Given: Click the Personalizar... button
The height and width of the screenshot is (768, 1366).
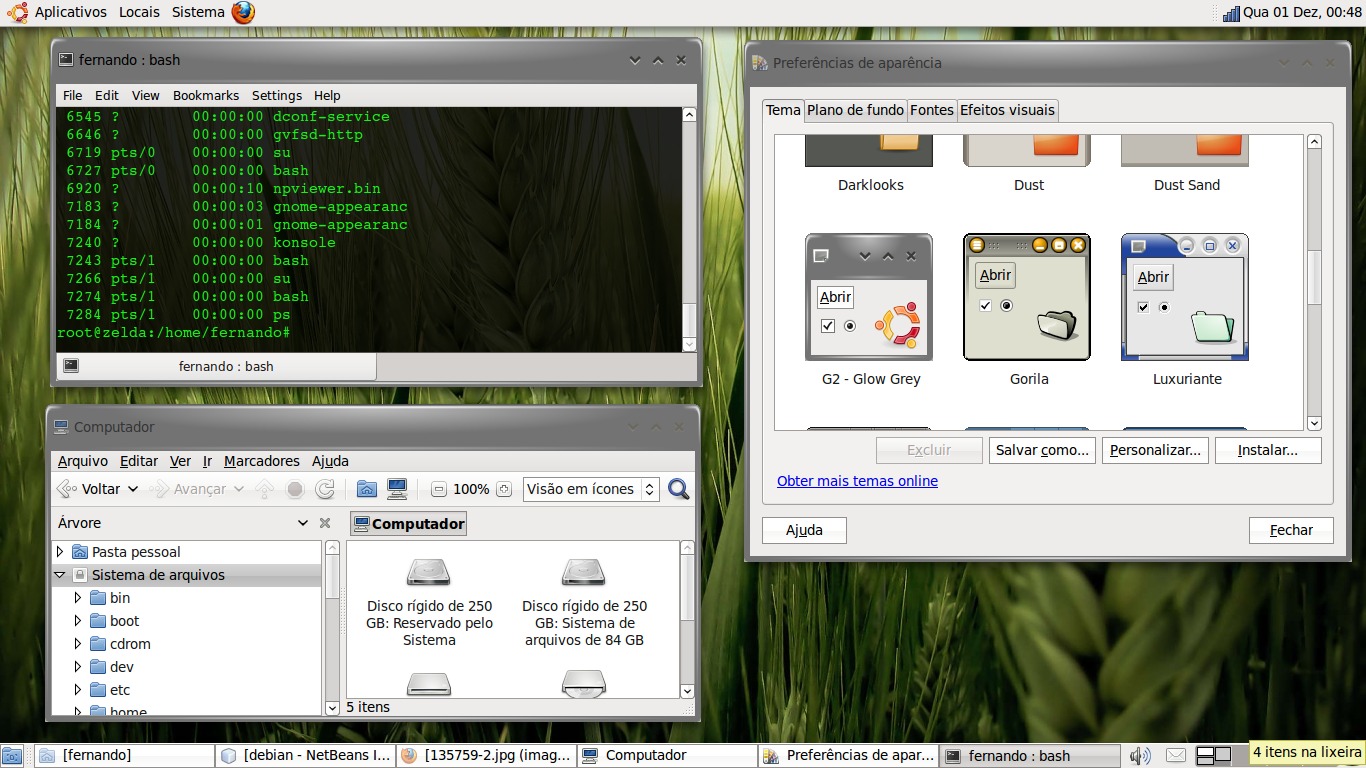Looking at the screenshot, I should [x=1155, y=450].
